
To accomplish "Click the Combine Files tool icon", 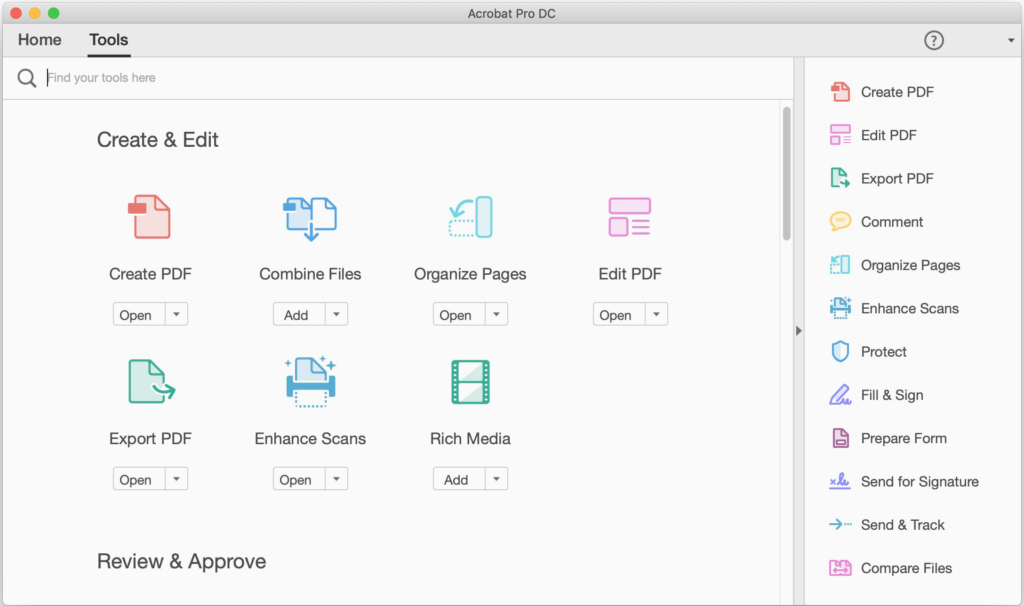I will pos(310,218).
